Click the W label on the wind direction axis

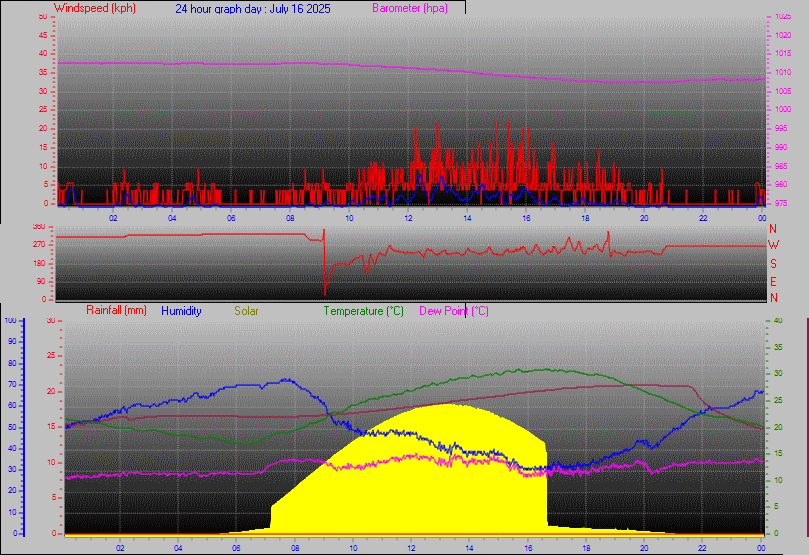coord(773,245)
